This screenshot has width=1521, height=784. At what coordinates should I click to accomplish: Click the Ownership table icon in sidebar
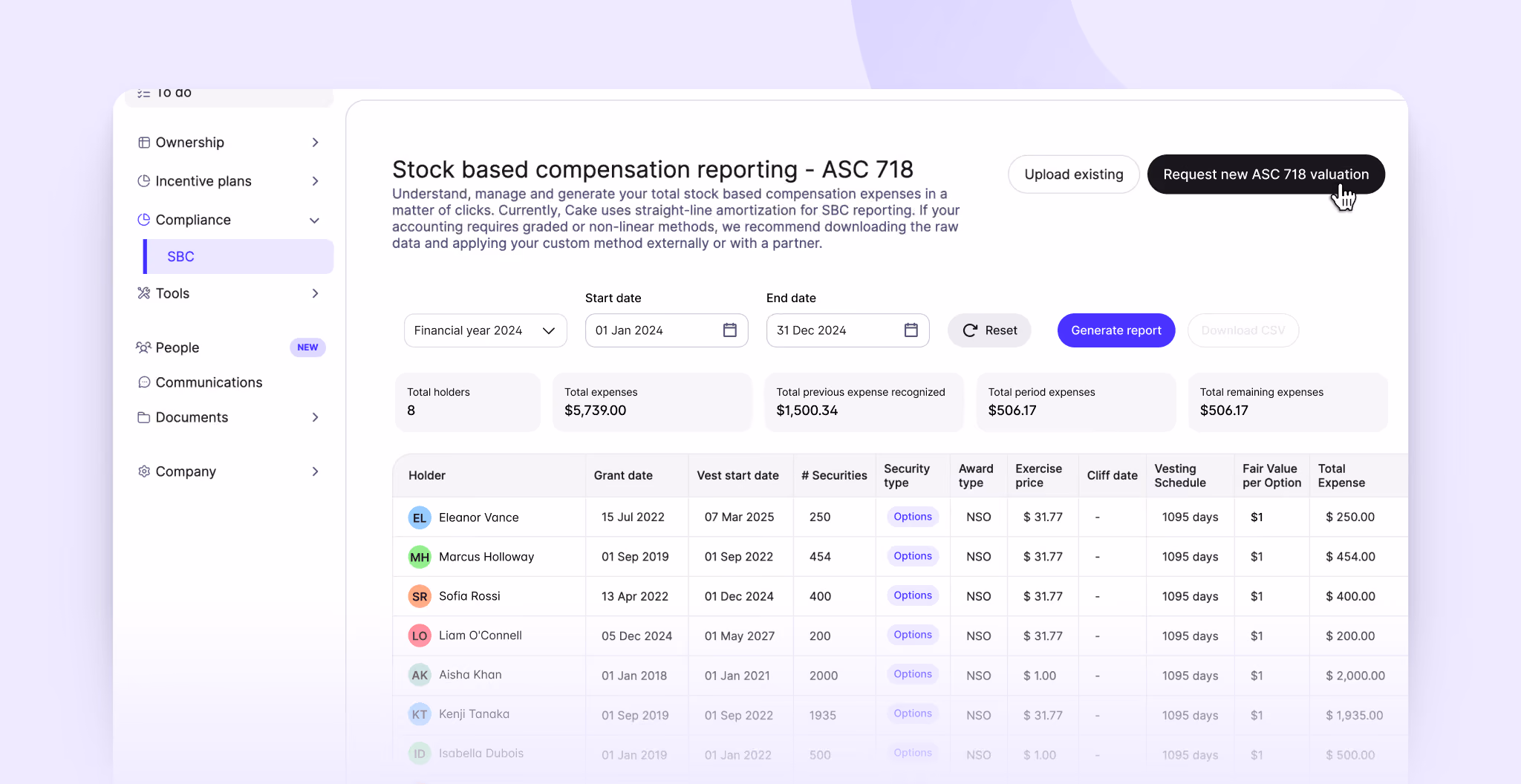point(144,143)
